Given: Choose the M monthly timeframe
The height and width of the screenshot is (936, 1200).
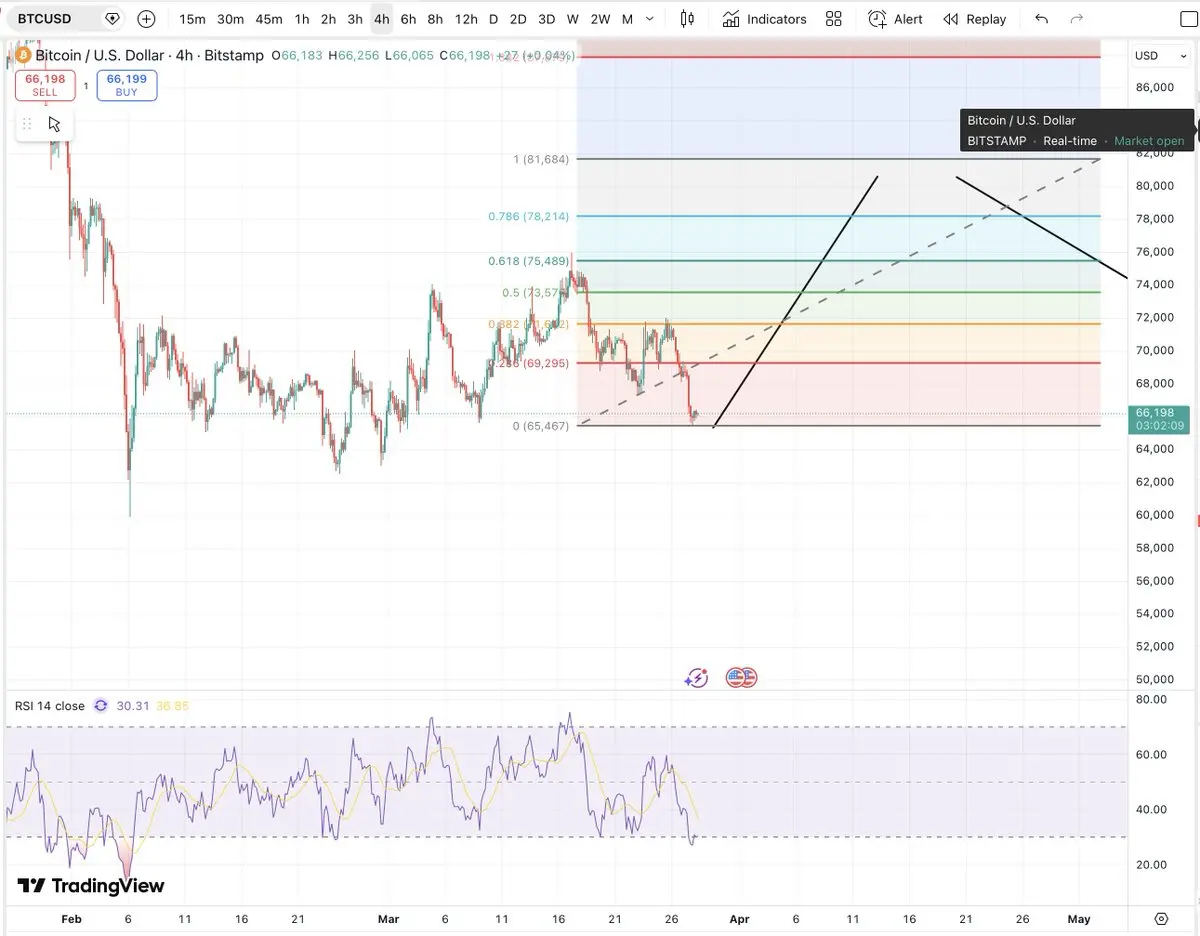Looking at the screenshot, I should point(627,19).
